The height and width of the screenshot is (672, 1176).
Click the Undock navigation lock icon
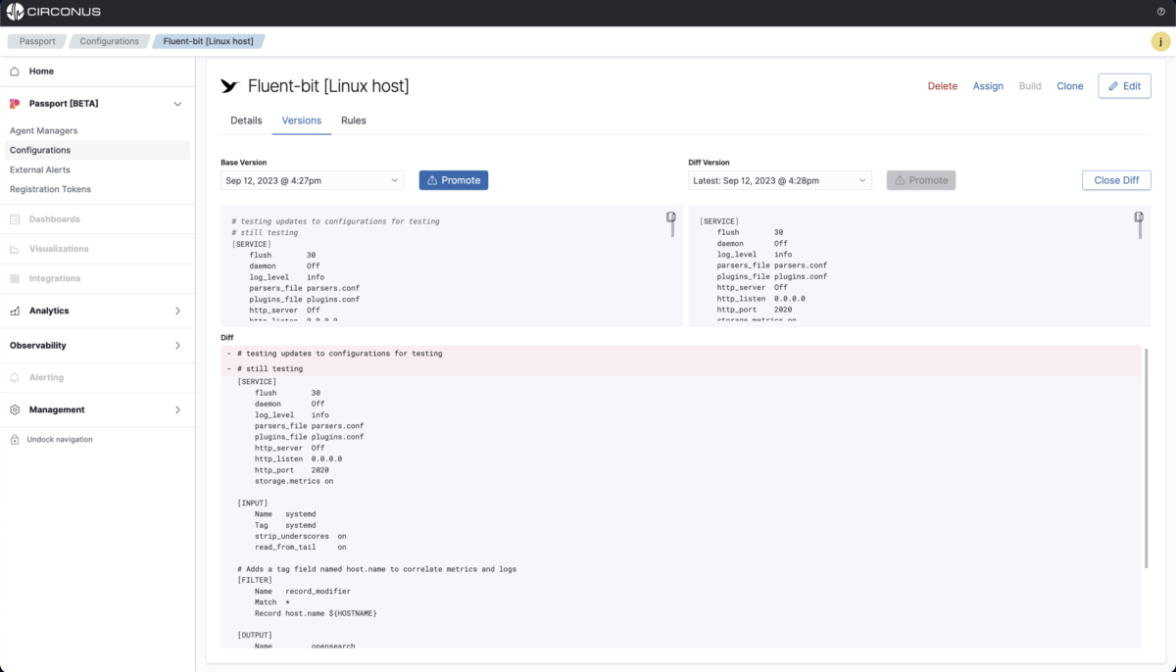14,440
